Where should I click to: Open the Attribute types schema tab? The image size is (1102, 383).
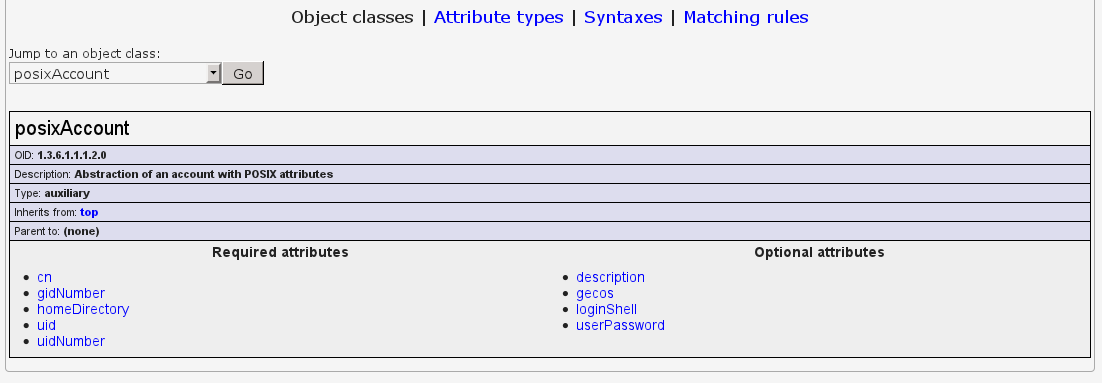pyautogui.click(x=498, y=18)
